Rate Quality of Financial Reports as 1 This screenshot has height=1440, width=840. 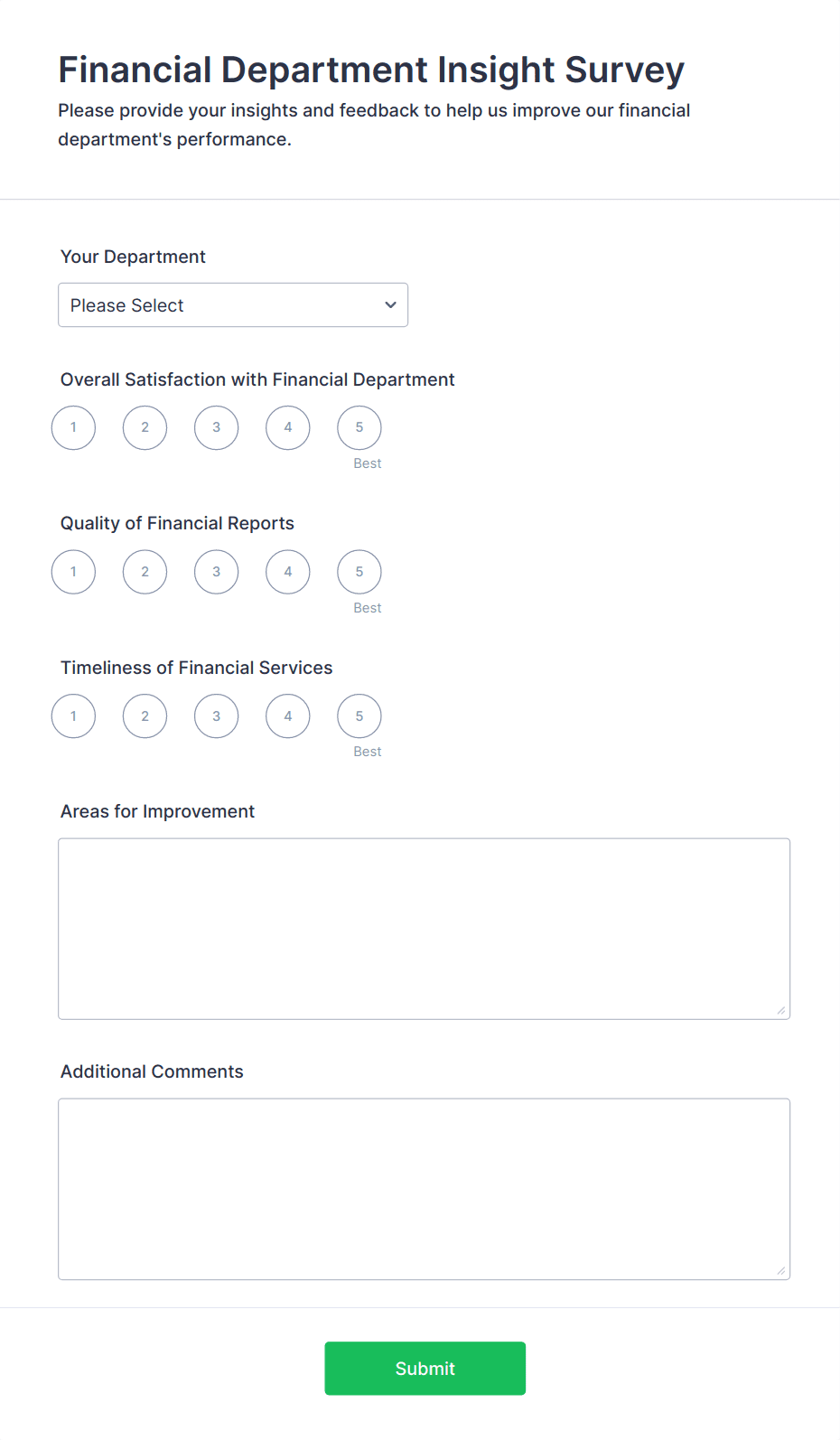[x=73, y=571]
